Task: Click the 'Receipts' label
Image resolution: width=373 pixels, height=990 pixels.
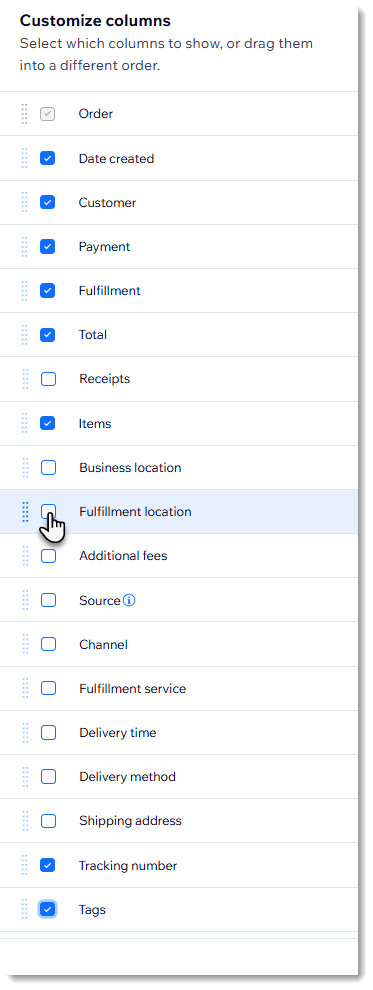Action: point(105,379)
